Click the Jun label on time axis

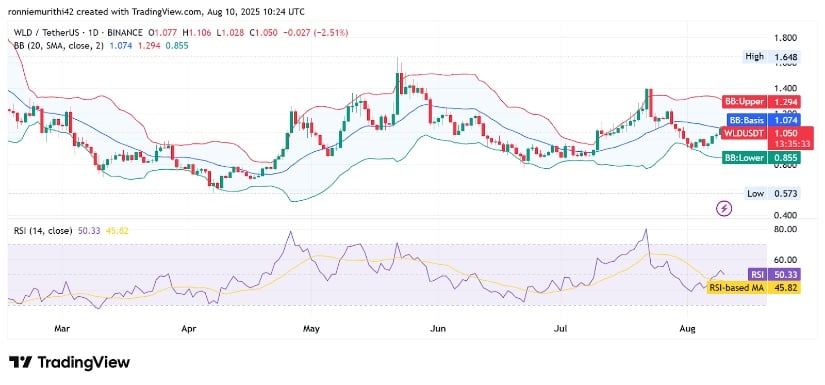(x=438, y=329)
